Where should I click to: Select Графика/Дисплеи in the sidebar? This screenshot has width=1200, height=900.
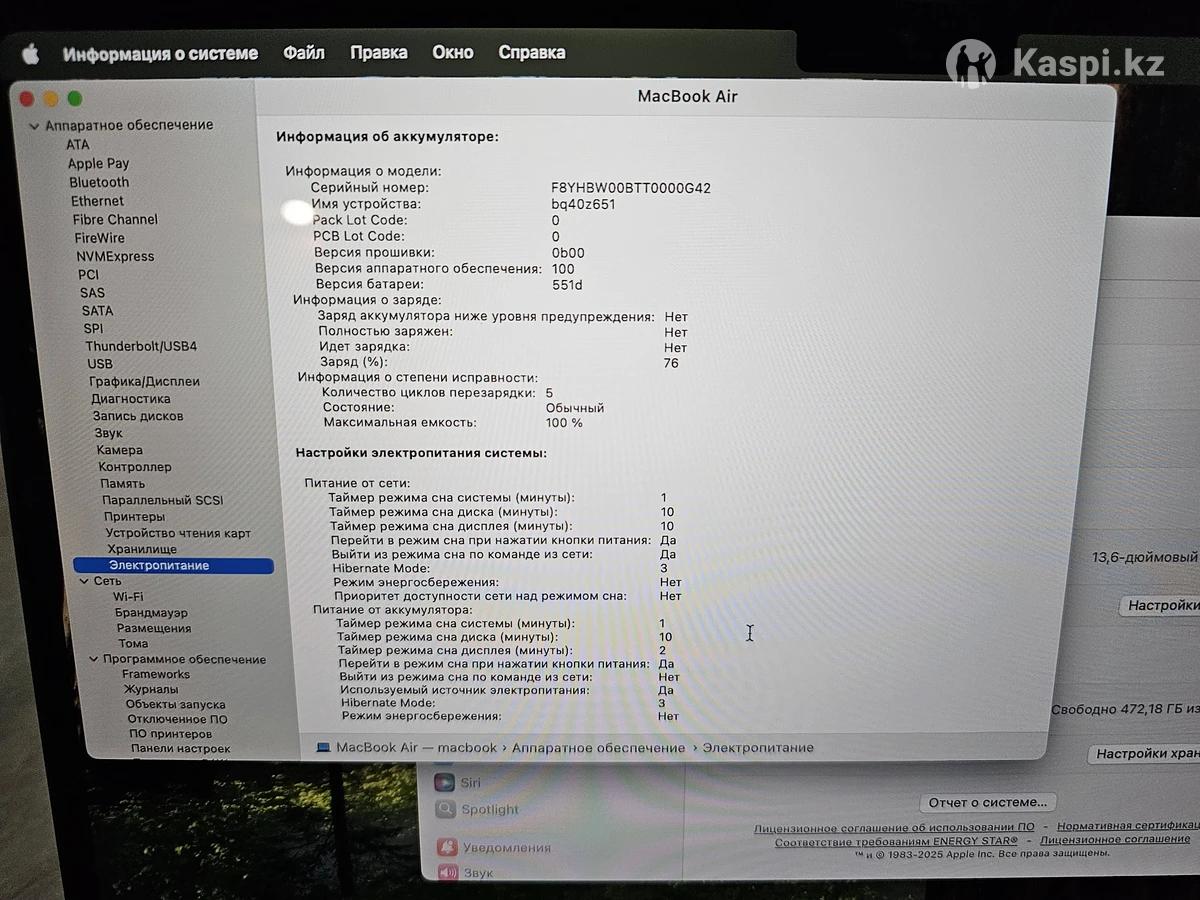tap(144, 381)
